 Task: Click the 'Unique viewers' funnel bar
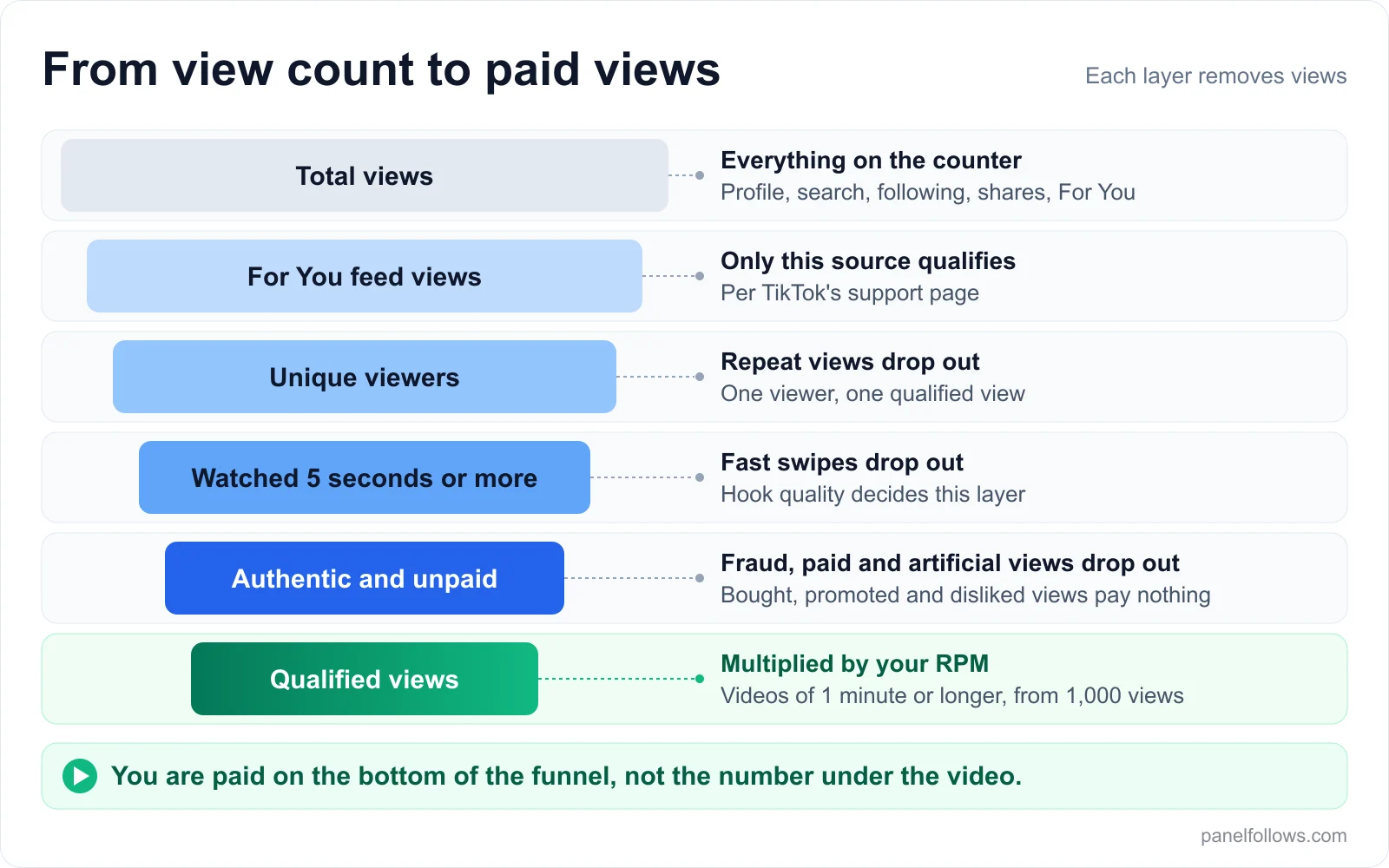(365, 377)
